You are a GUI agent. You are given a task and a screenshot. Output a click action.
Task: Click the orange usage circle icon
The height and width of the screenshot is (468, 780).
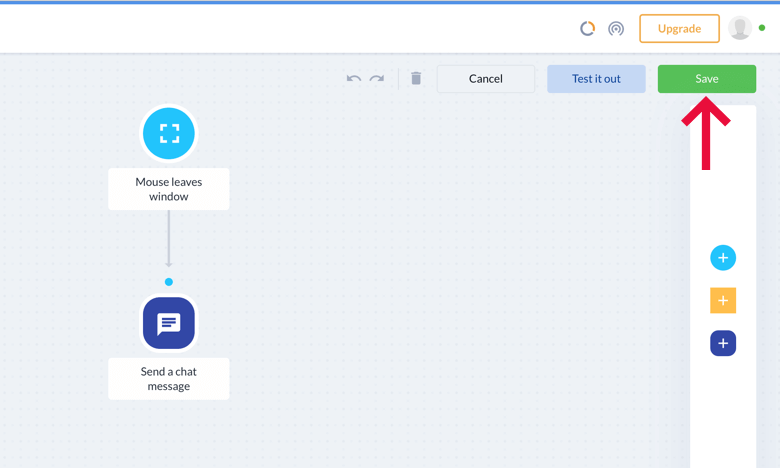(587, 28)
